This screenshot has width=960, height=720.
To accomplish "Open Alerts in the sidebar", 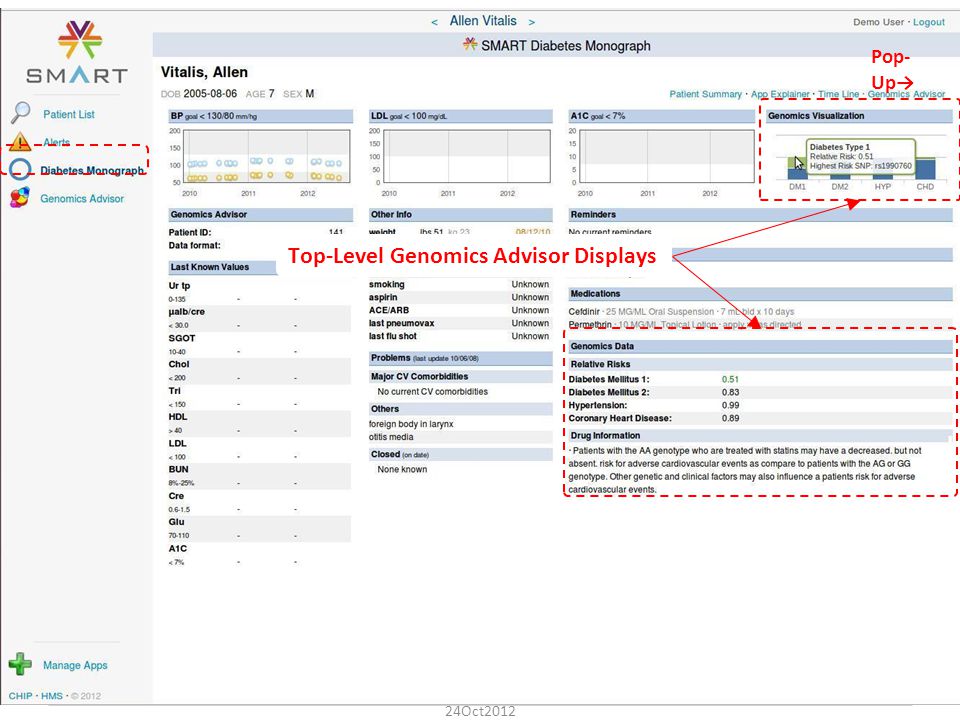I will (x=56, y=142).
